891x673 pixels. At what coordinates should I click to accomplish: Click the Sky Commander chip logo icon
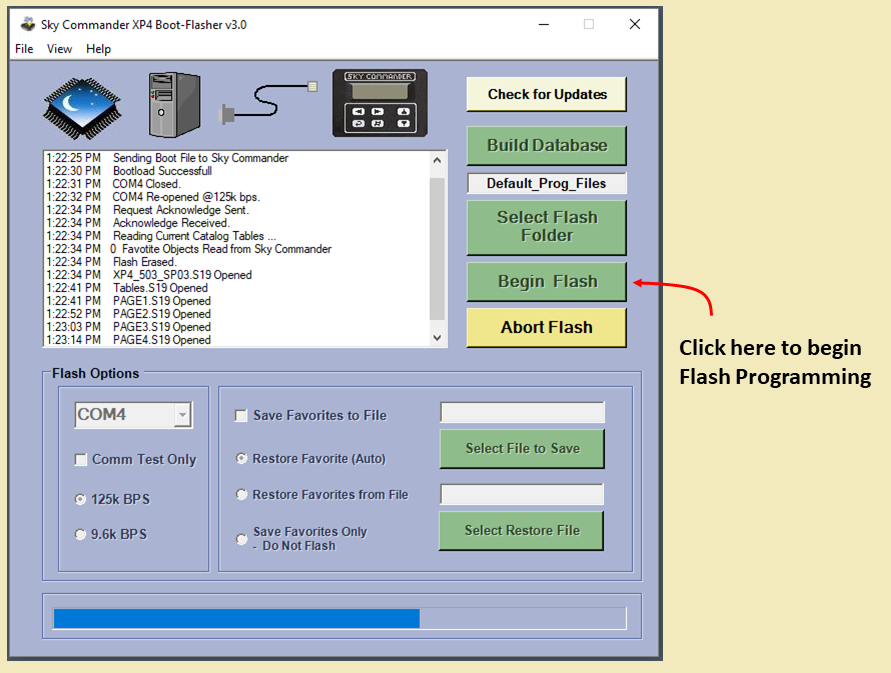coord(82,108)
